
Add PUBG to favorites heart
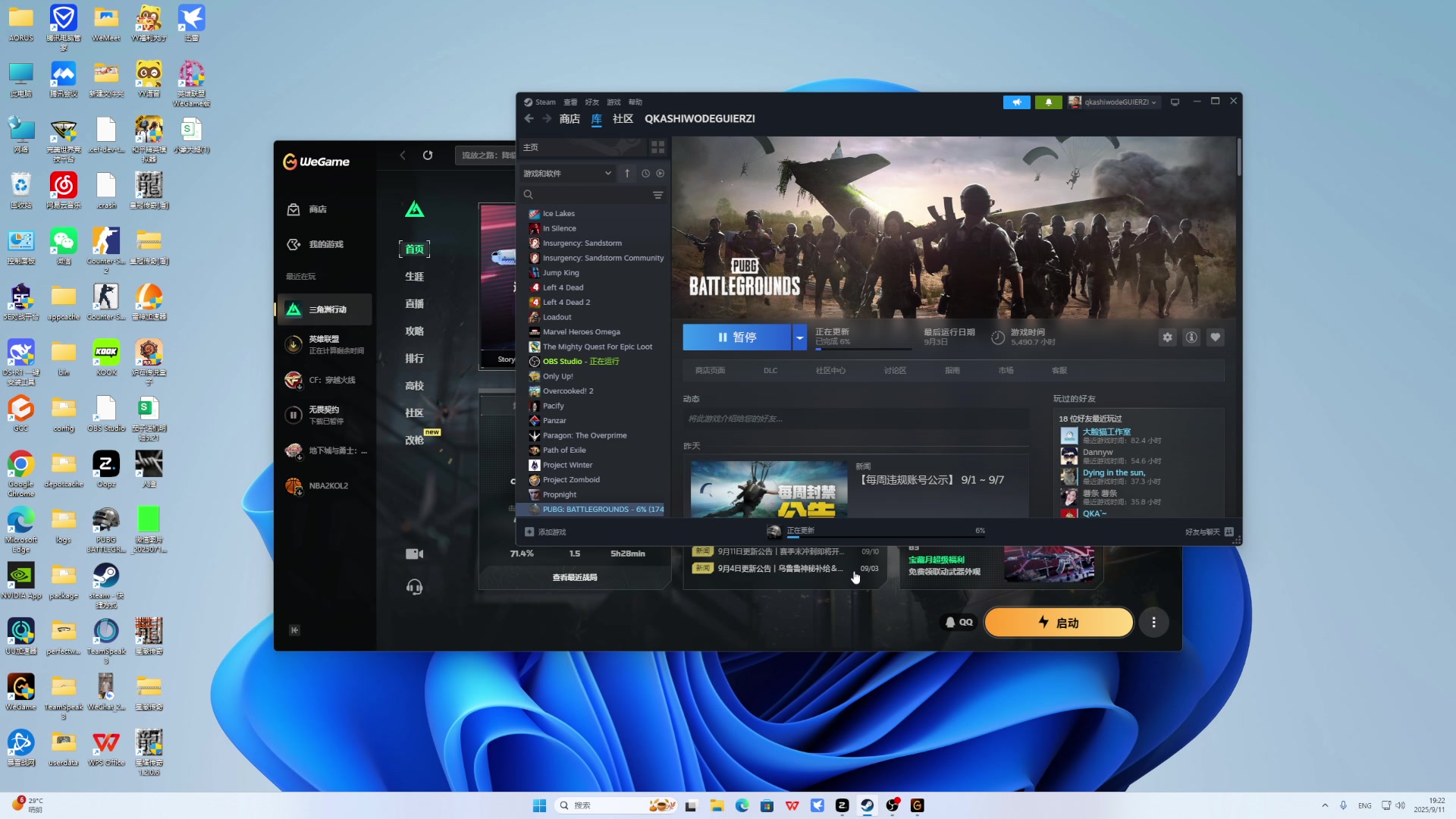click(1216, 337)
